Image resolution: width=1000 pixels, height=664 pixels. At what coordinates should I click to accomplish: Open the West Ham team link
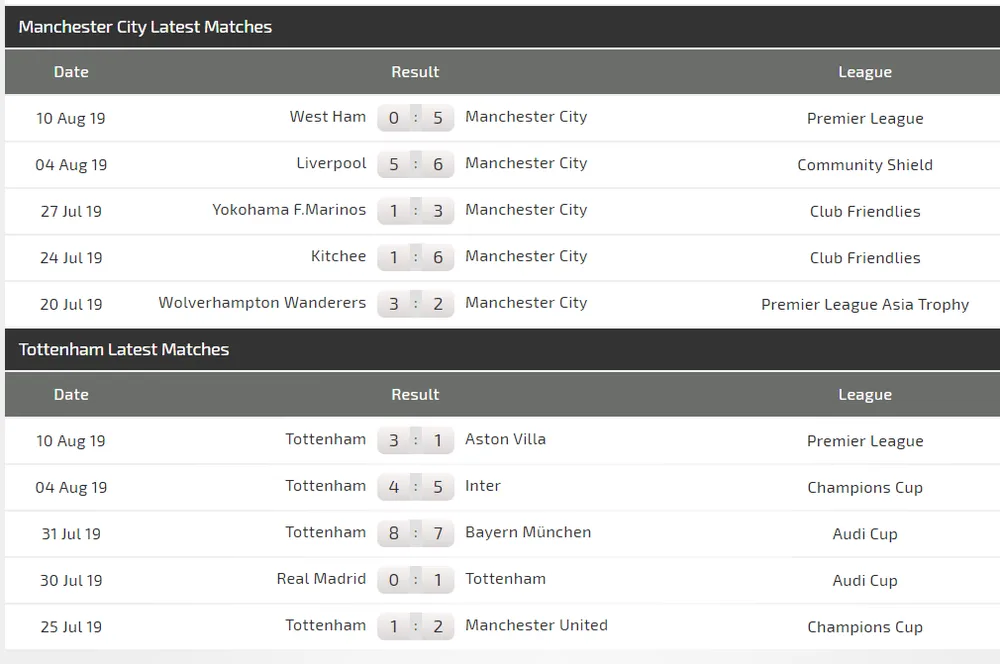(328, 117)
